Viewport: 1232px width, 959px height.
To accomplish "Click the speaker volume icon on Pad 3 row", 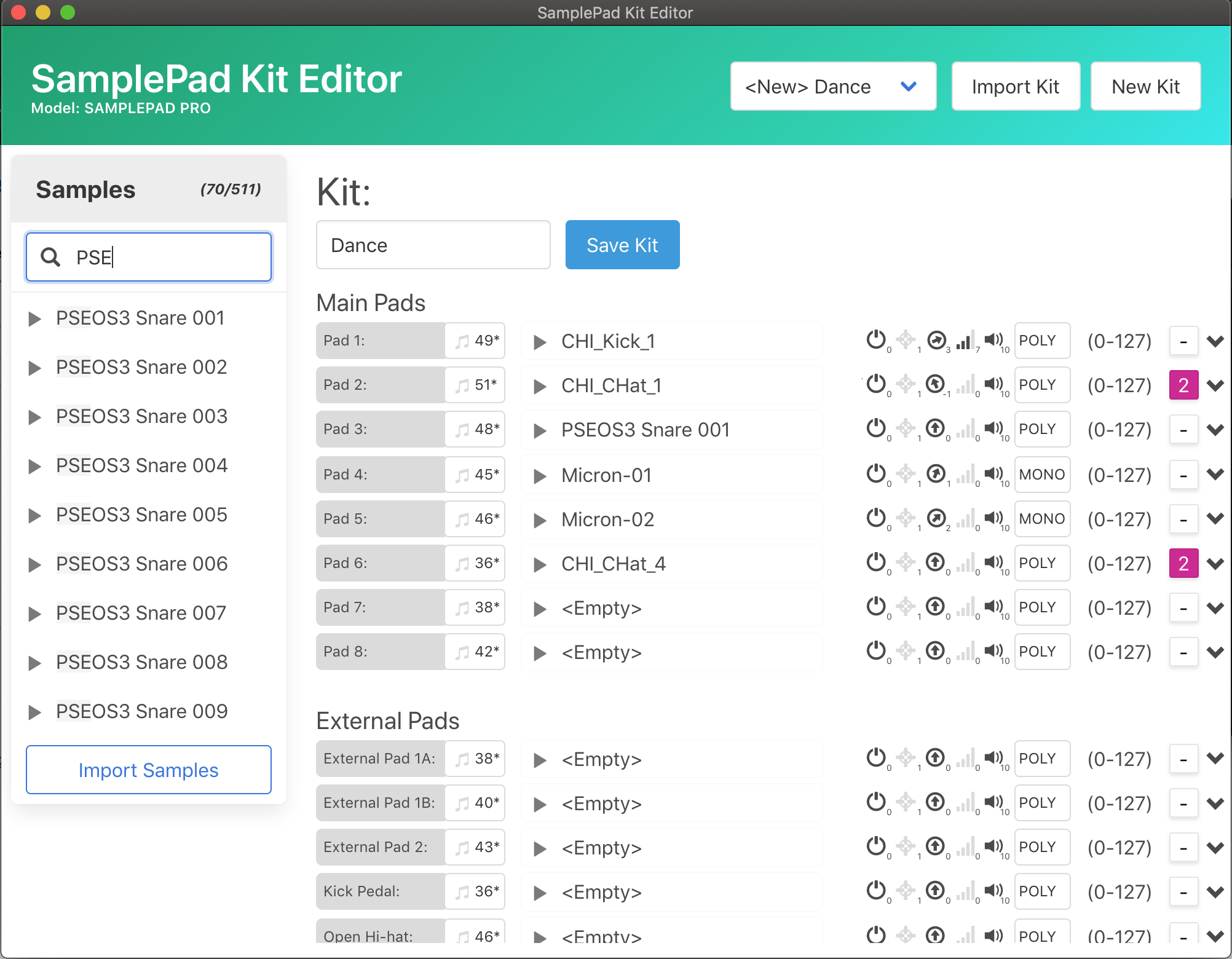I will (993, 428).
